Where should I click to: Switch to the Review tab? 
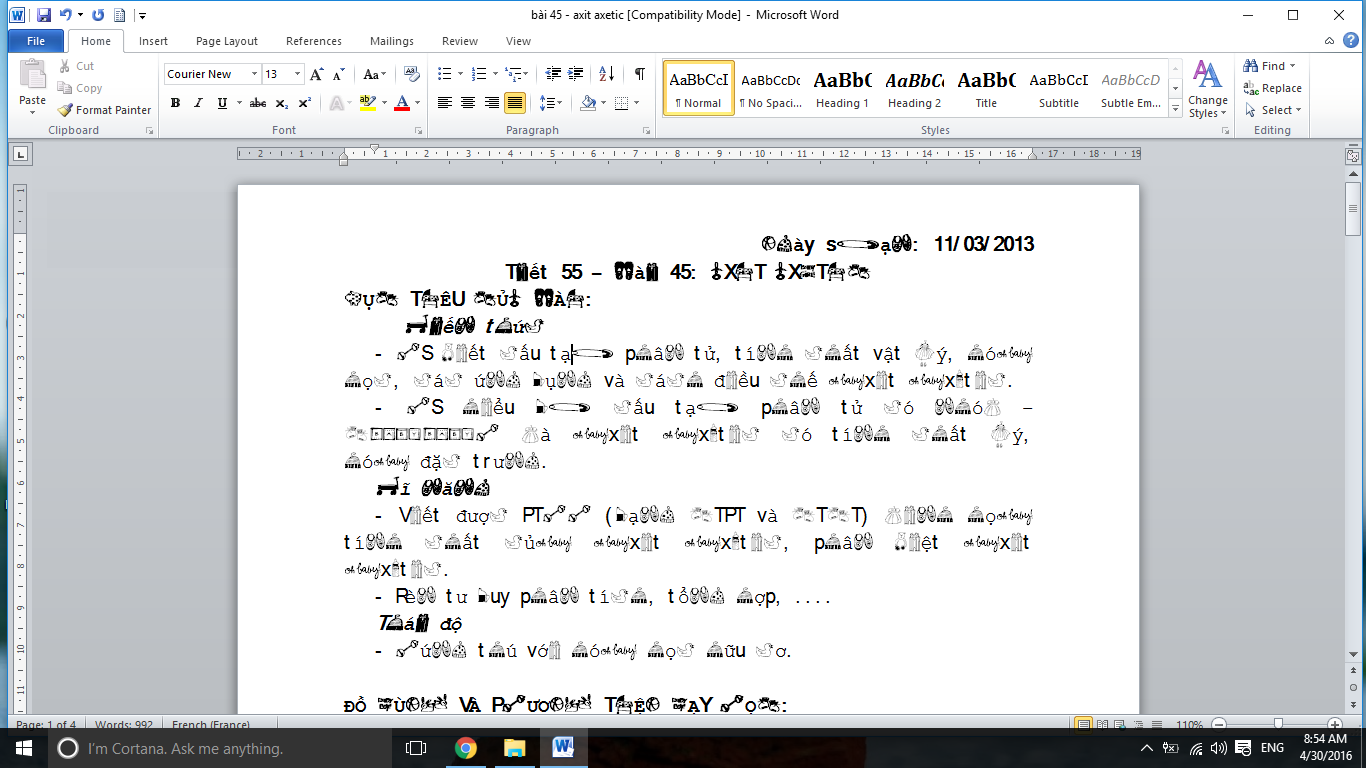pyautogui.click(x=460, y=41)
